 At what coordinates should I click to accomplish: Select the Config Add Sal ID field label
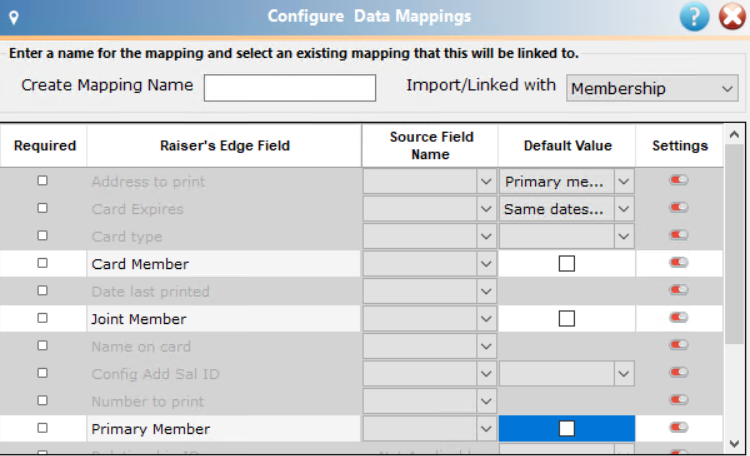click(155, 374)
